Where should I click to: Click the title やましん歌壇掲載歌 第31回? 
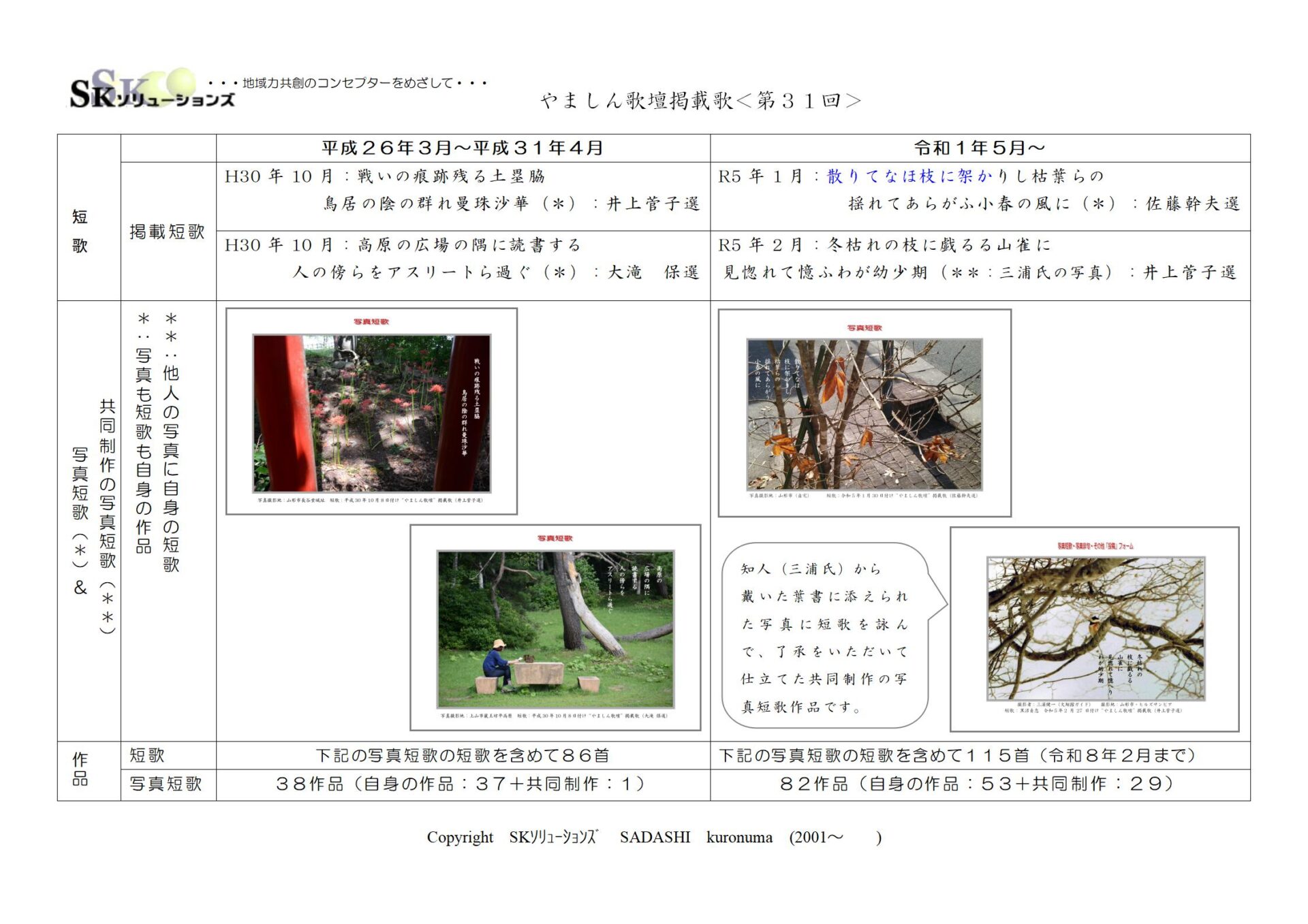(701, 101)
